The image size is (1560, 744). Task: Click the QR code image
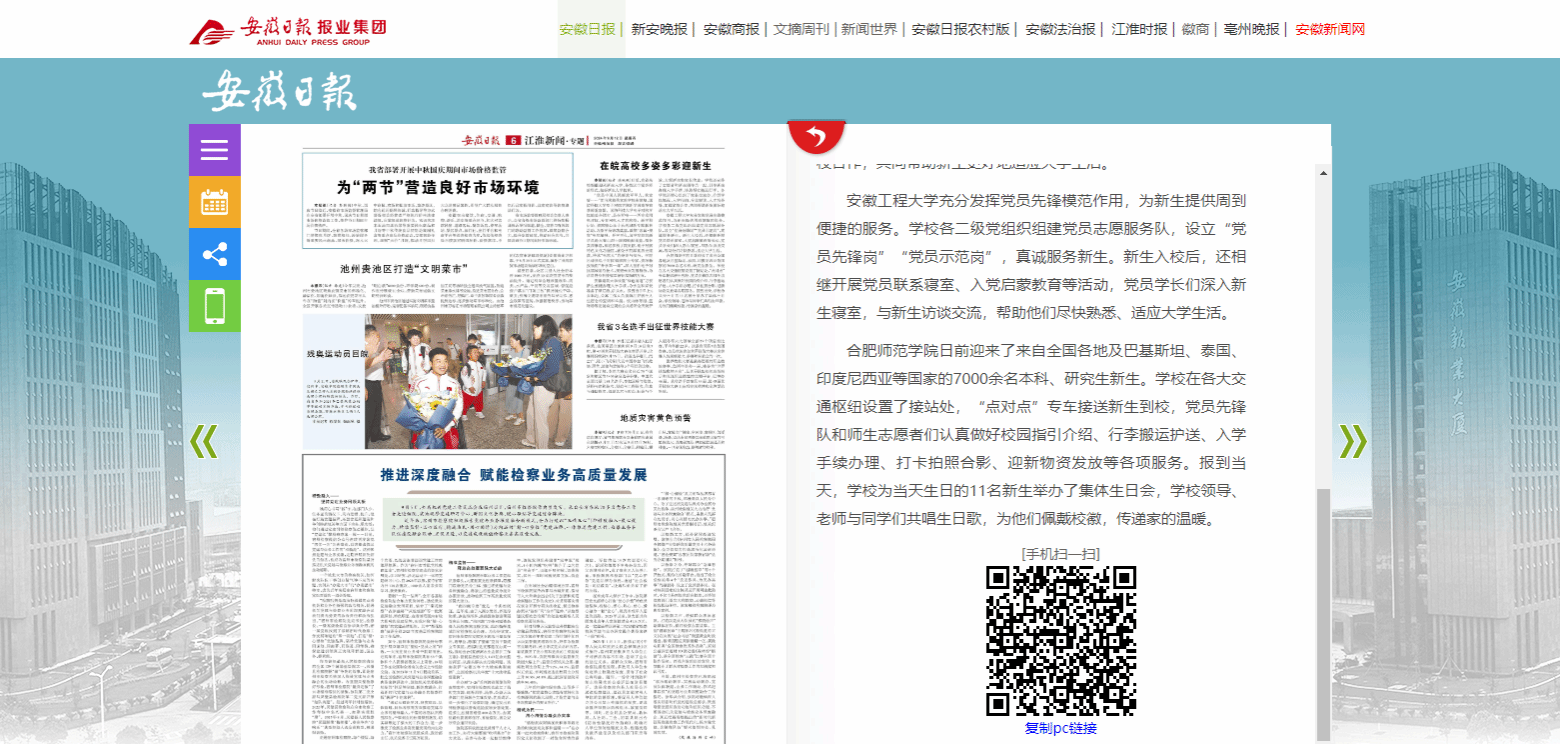(x=1061, y=640)
